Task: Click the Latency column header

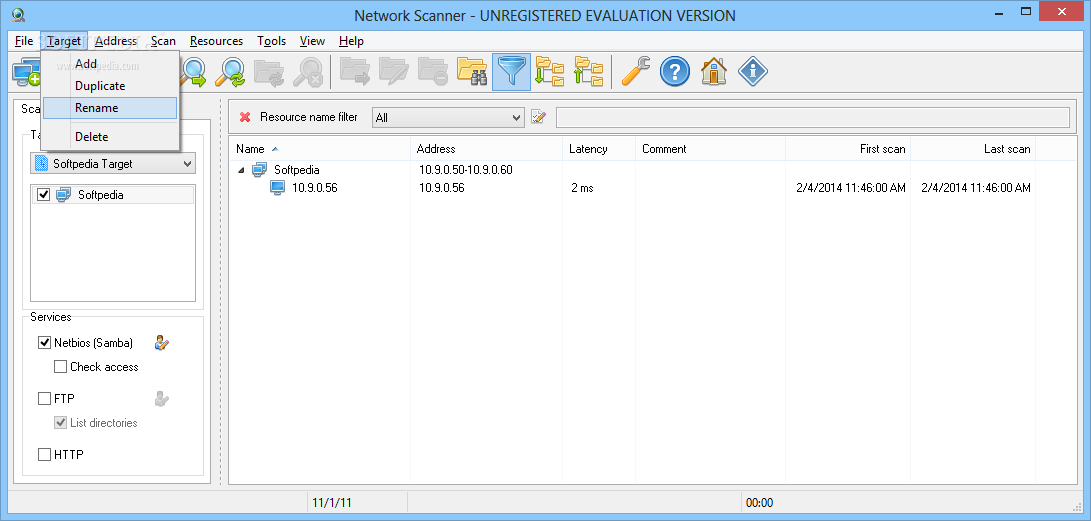Action: [x=599, y=149]
